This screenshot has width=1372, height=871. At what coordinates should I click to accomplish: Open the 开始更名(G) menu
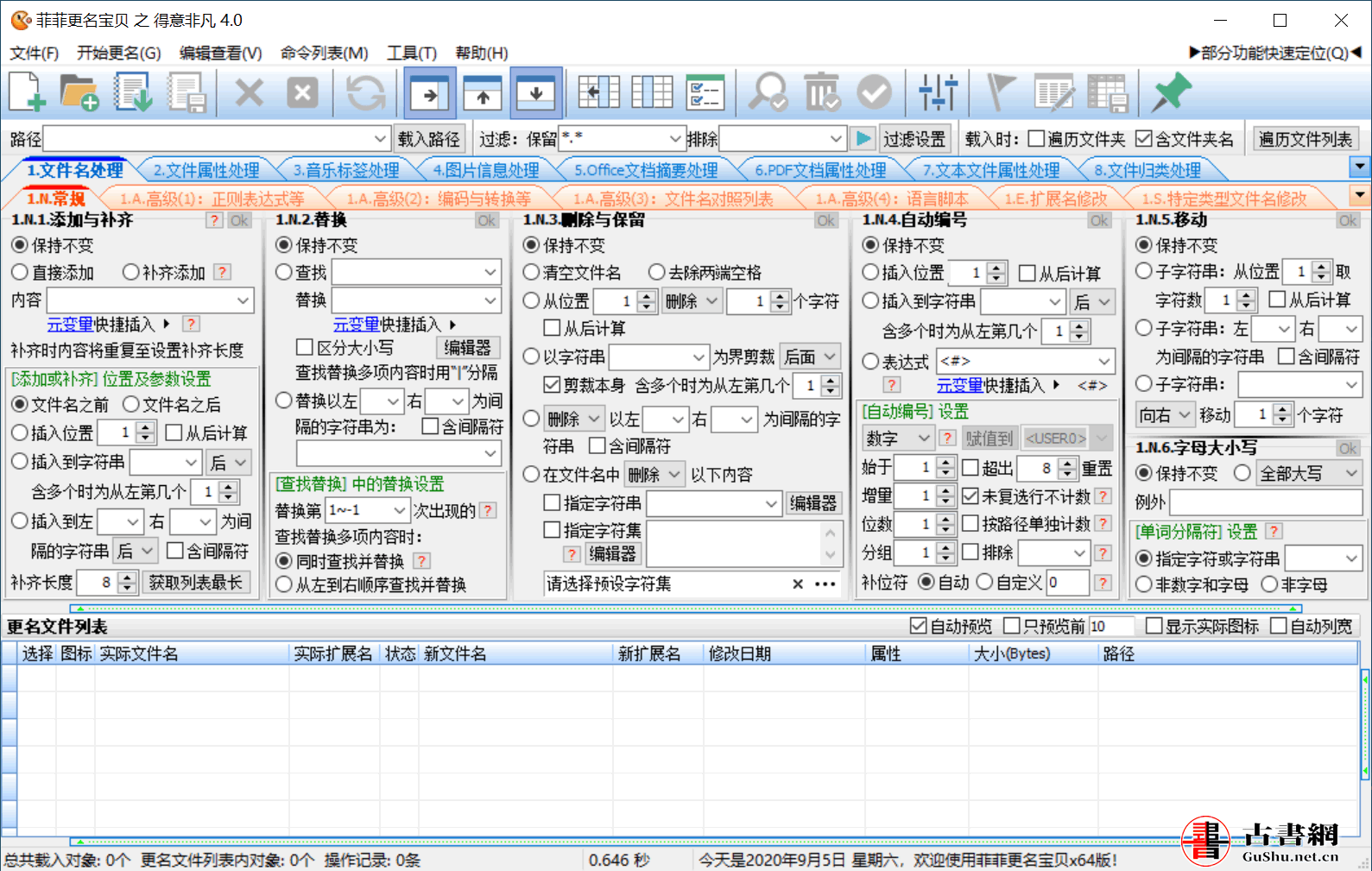119,53
